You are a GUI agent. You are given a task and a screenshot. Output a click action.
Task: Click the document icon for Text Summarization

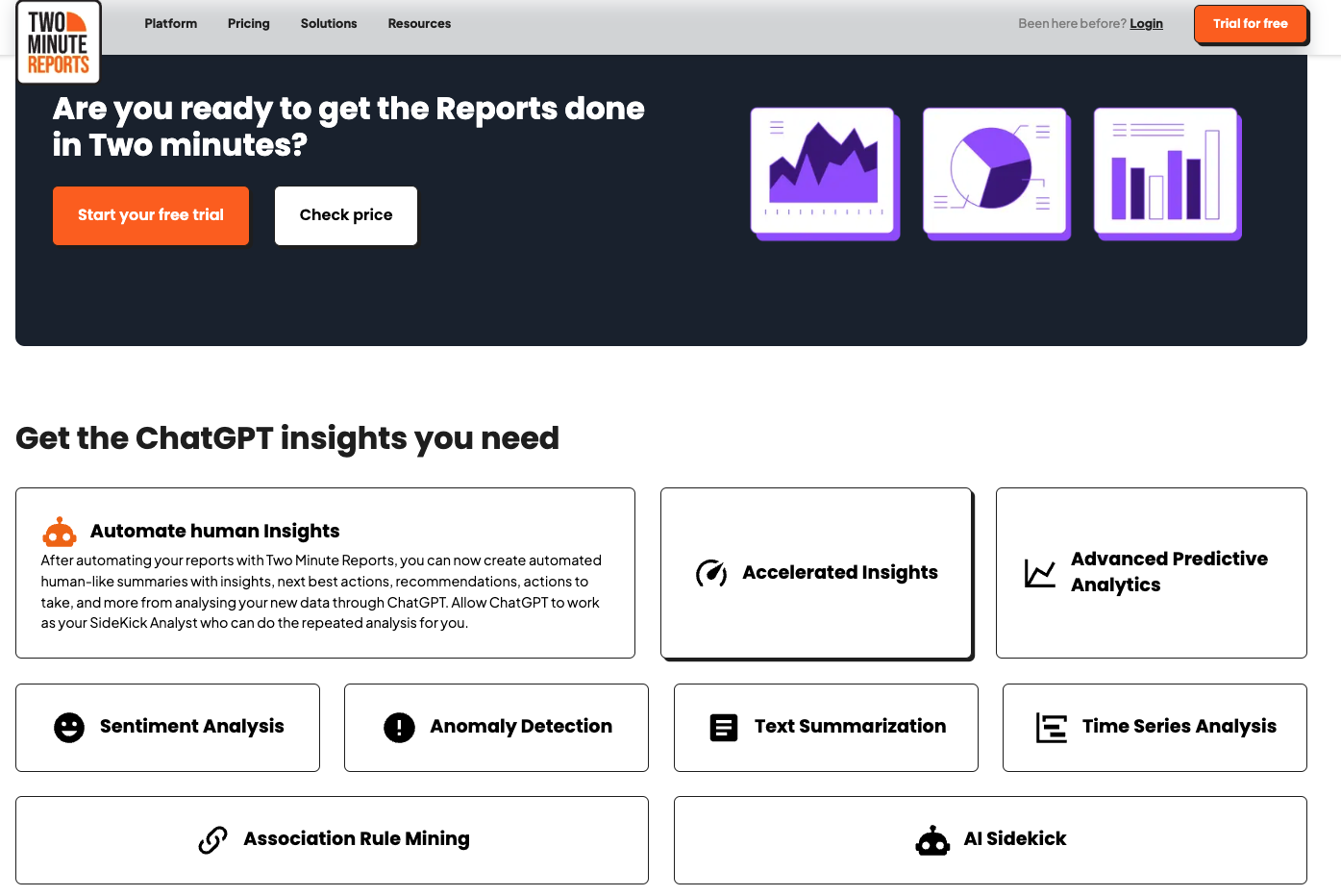724,728
